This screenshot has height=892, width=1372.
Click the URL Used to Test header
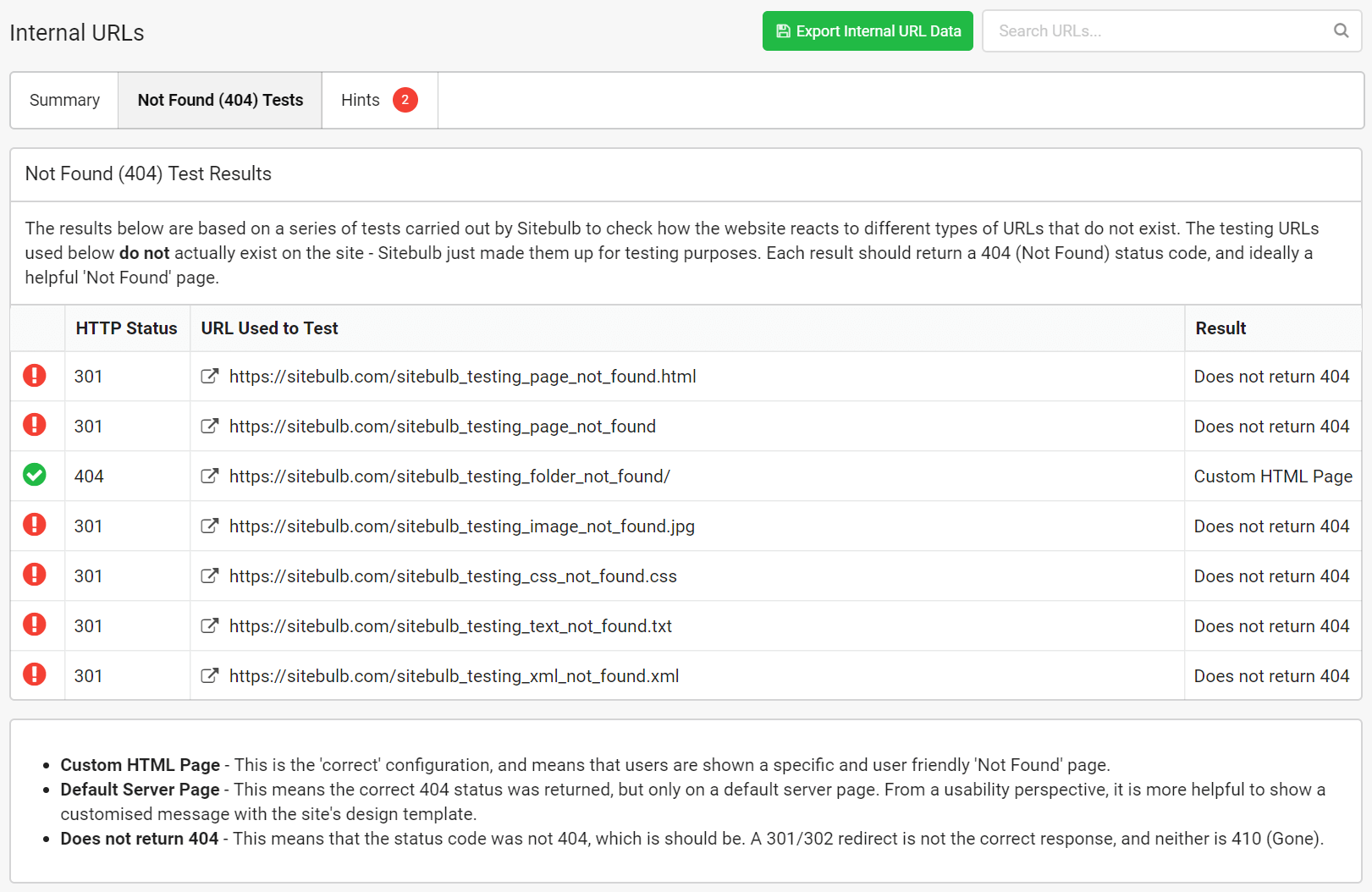point(269,328)
